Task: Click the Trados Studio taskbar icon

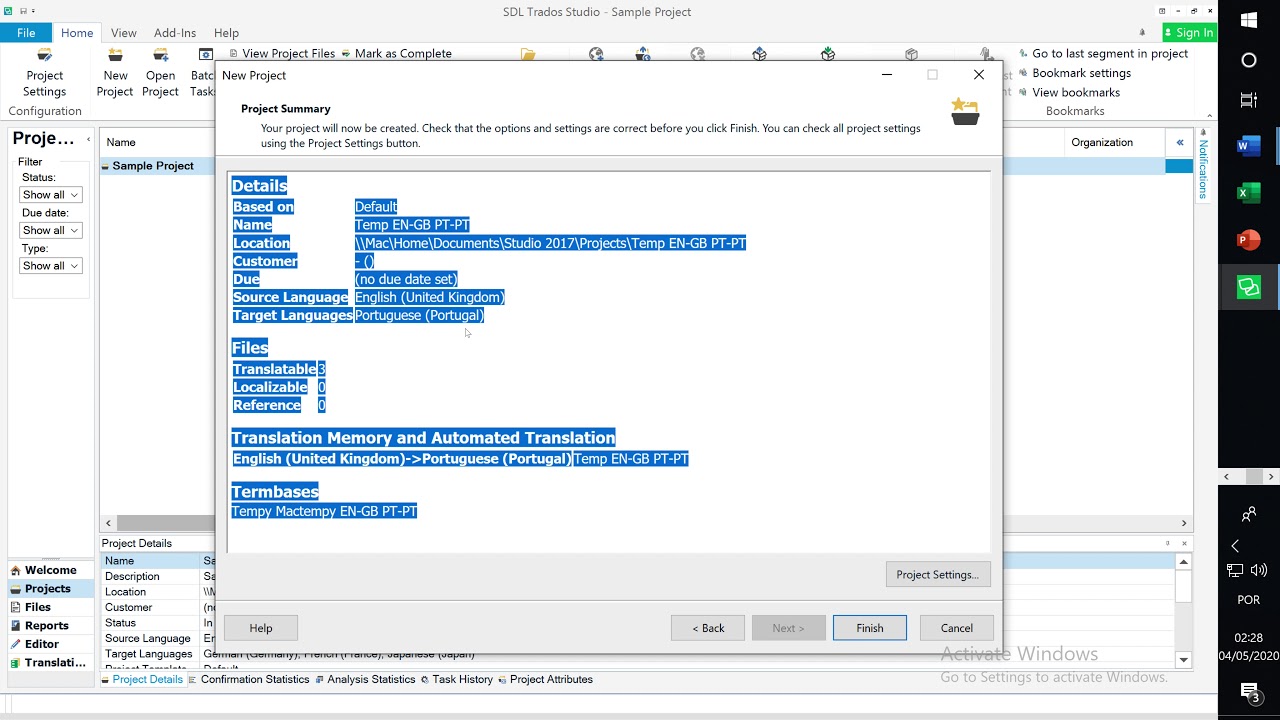Action: coord(1249,287)
